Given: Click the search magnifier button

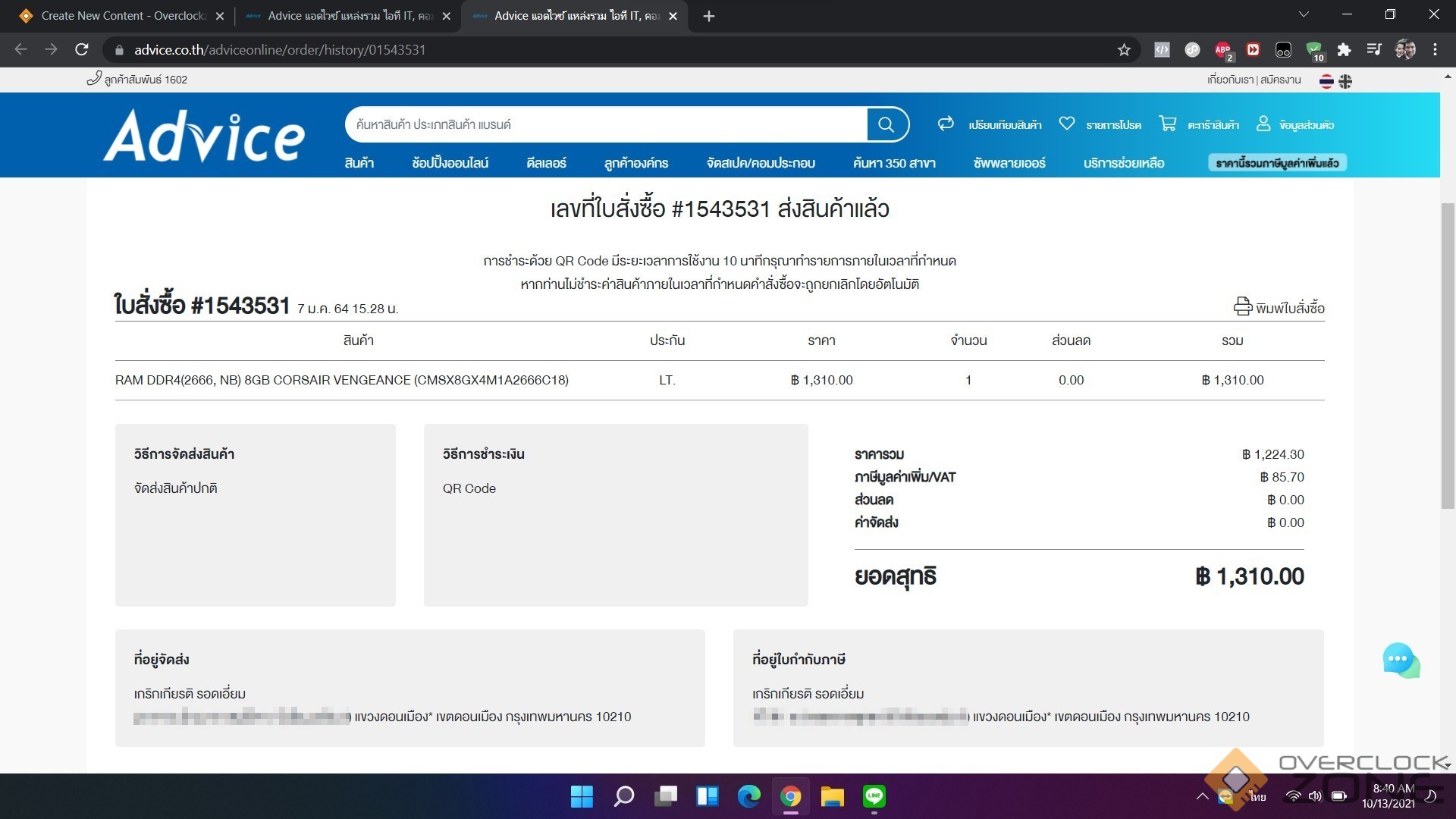Looking at the screenshot, I should (x=886, y=124).
